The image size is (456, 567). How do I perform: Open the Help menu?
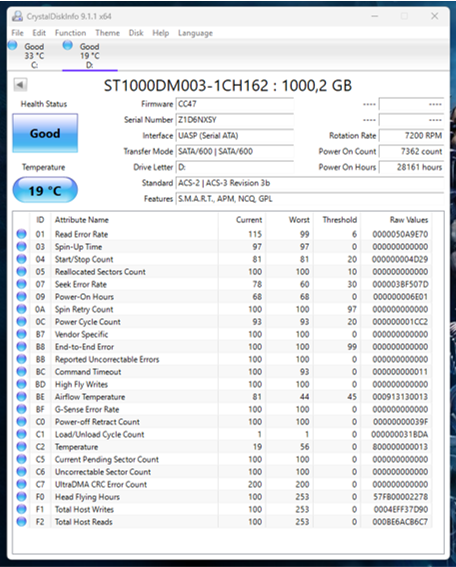click(x=161, y=33)
